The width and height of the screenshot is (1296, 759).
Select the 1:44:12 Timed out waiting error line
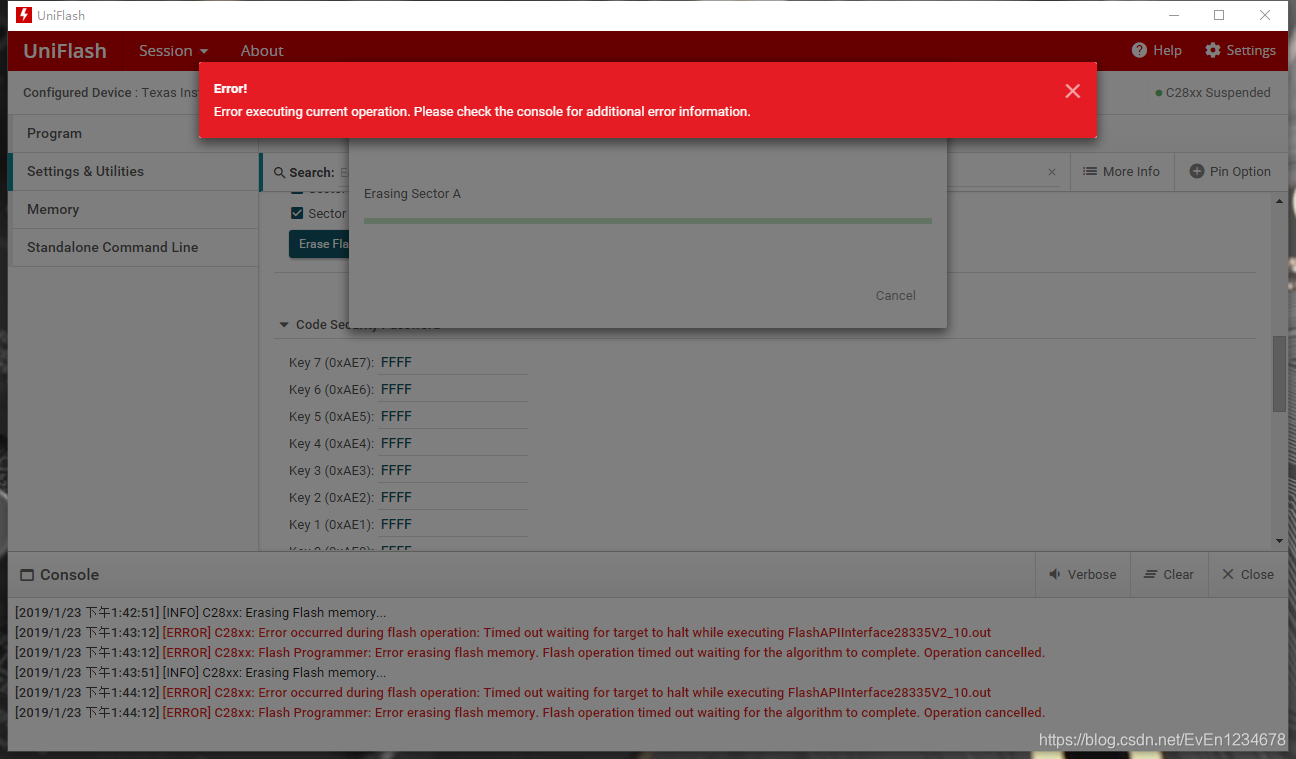pyautogui.click(x=503, y=693)
